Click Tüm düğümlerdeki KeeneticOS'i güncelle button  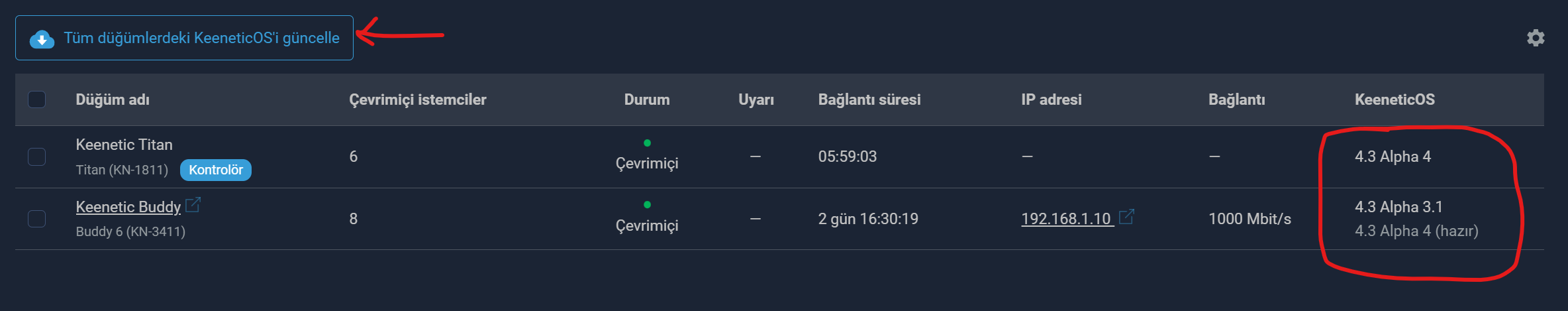[184, 38]
